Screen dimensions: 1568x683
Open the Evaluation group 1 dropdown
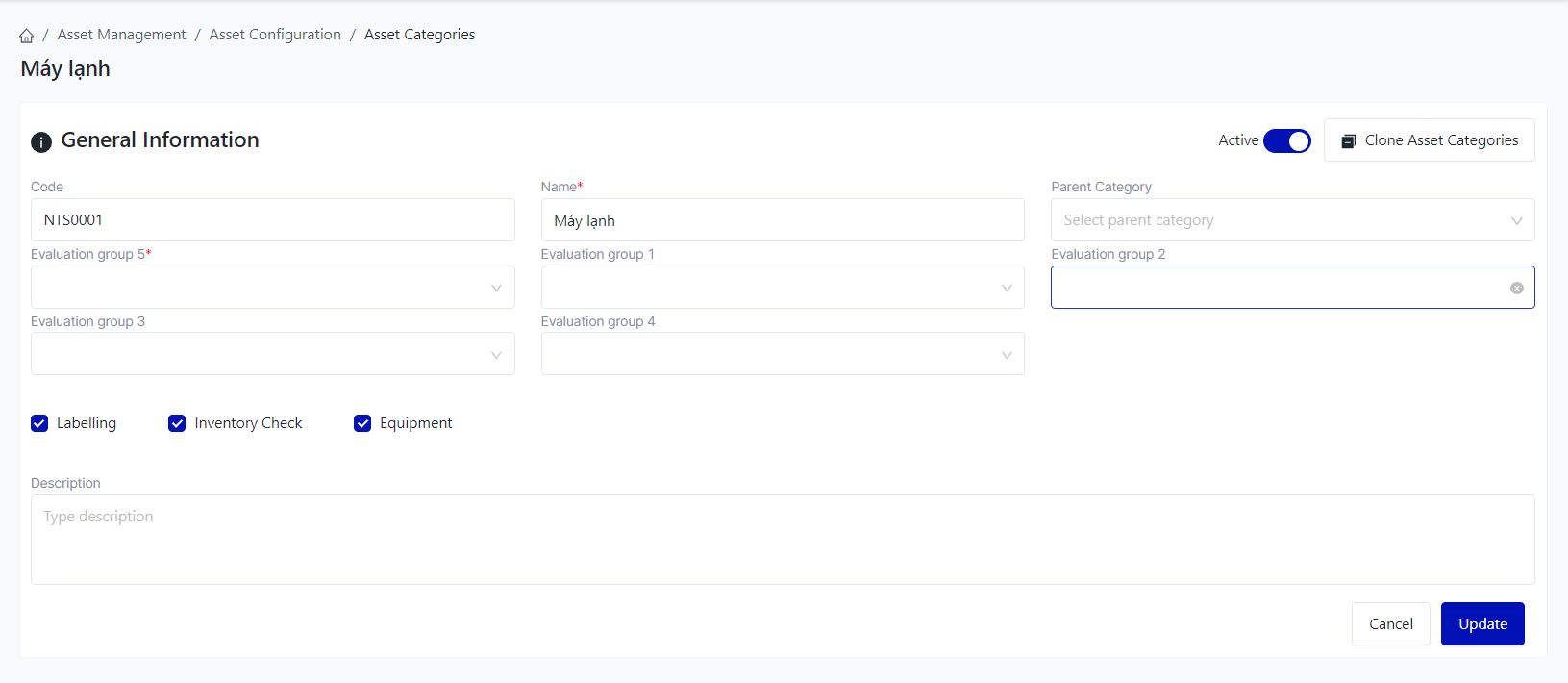click(782, 288)
